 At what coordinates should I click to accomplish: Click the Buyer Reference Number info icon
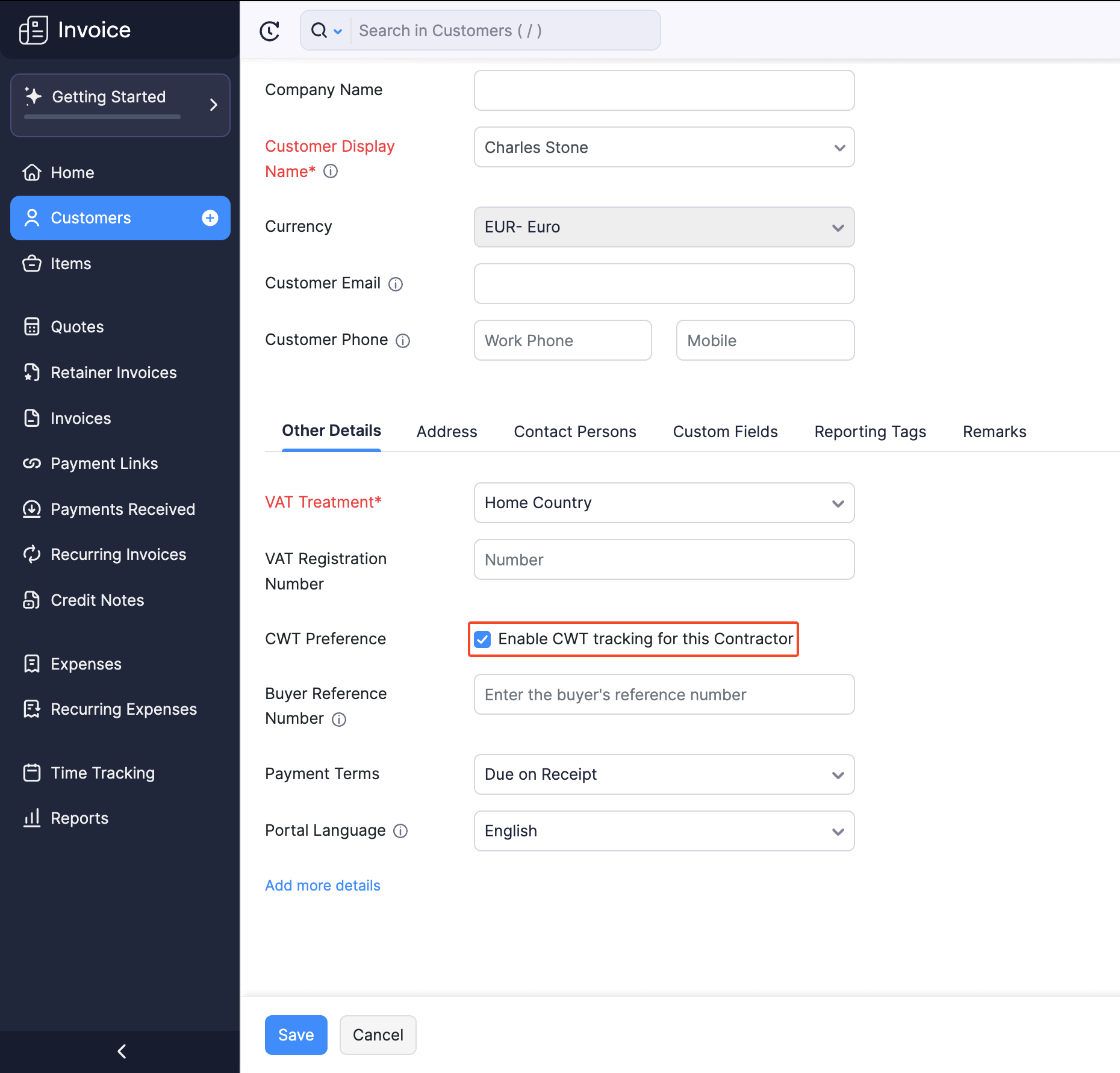point(340,719)
